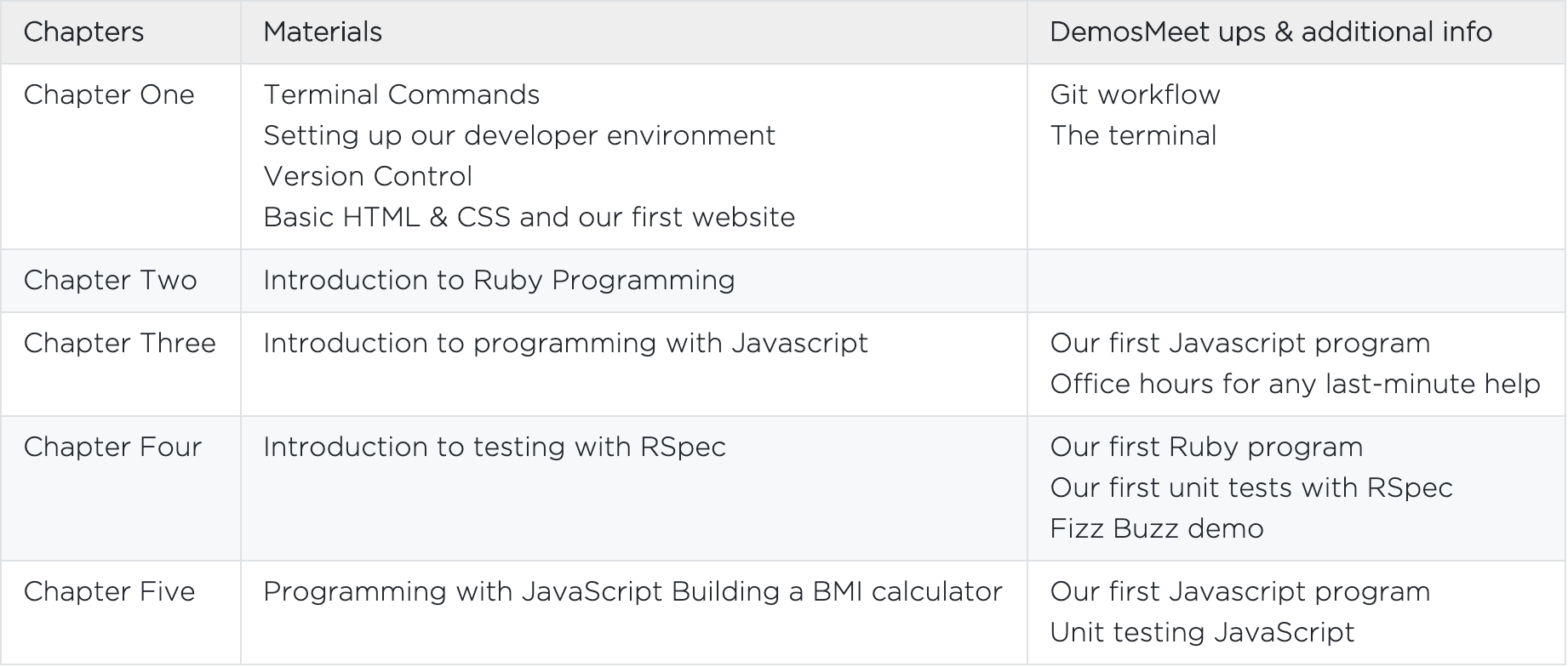Viewport: 1568px width, 667px height.
Task: Select the Chapter One cell
Action: coord(109,94)
